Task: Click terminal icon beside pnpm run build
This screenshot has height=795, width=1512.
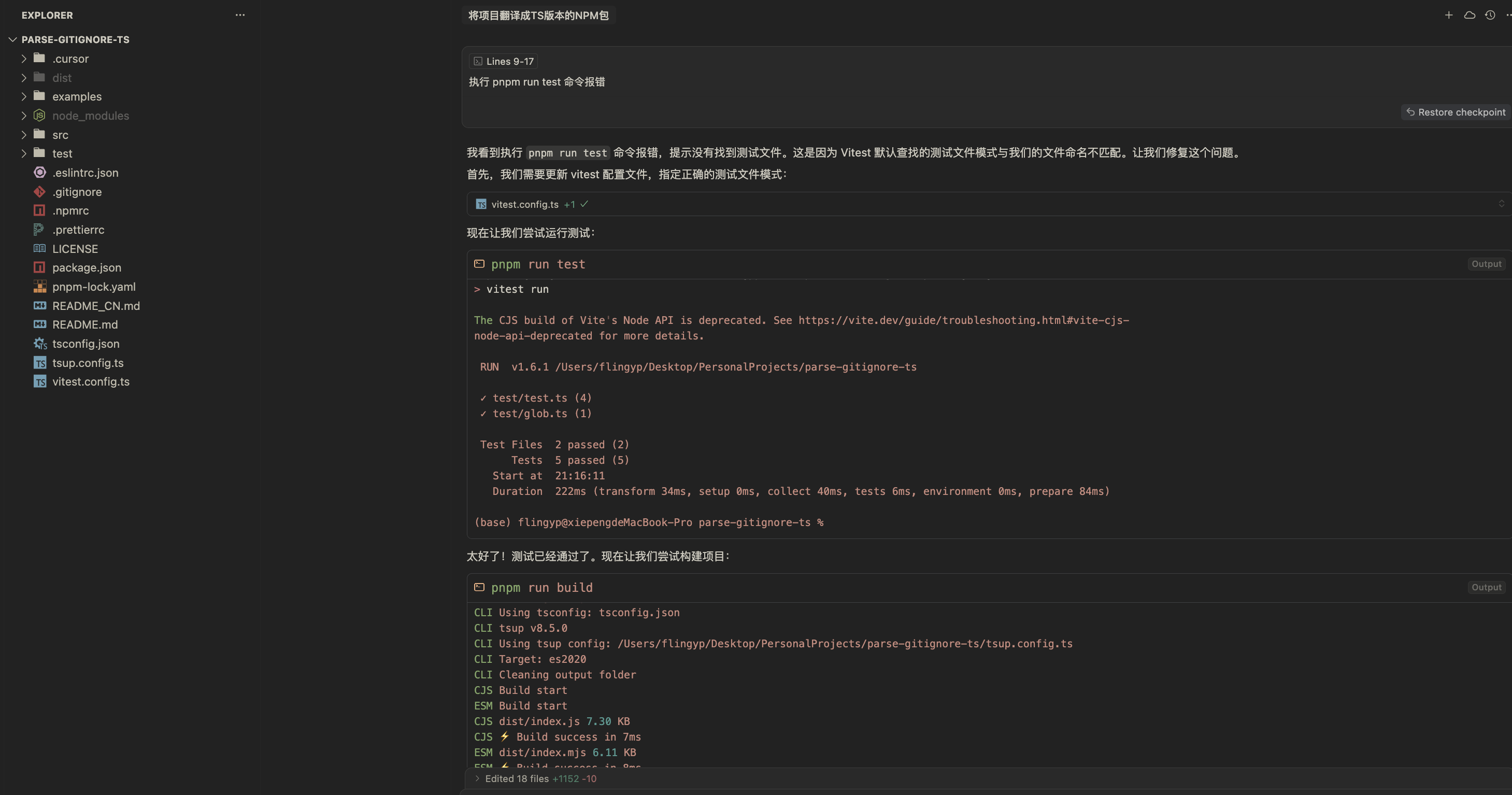Action: click(479, 587)
